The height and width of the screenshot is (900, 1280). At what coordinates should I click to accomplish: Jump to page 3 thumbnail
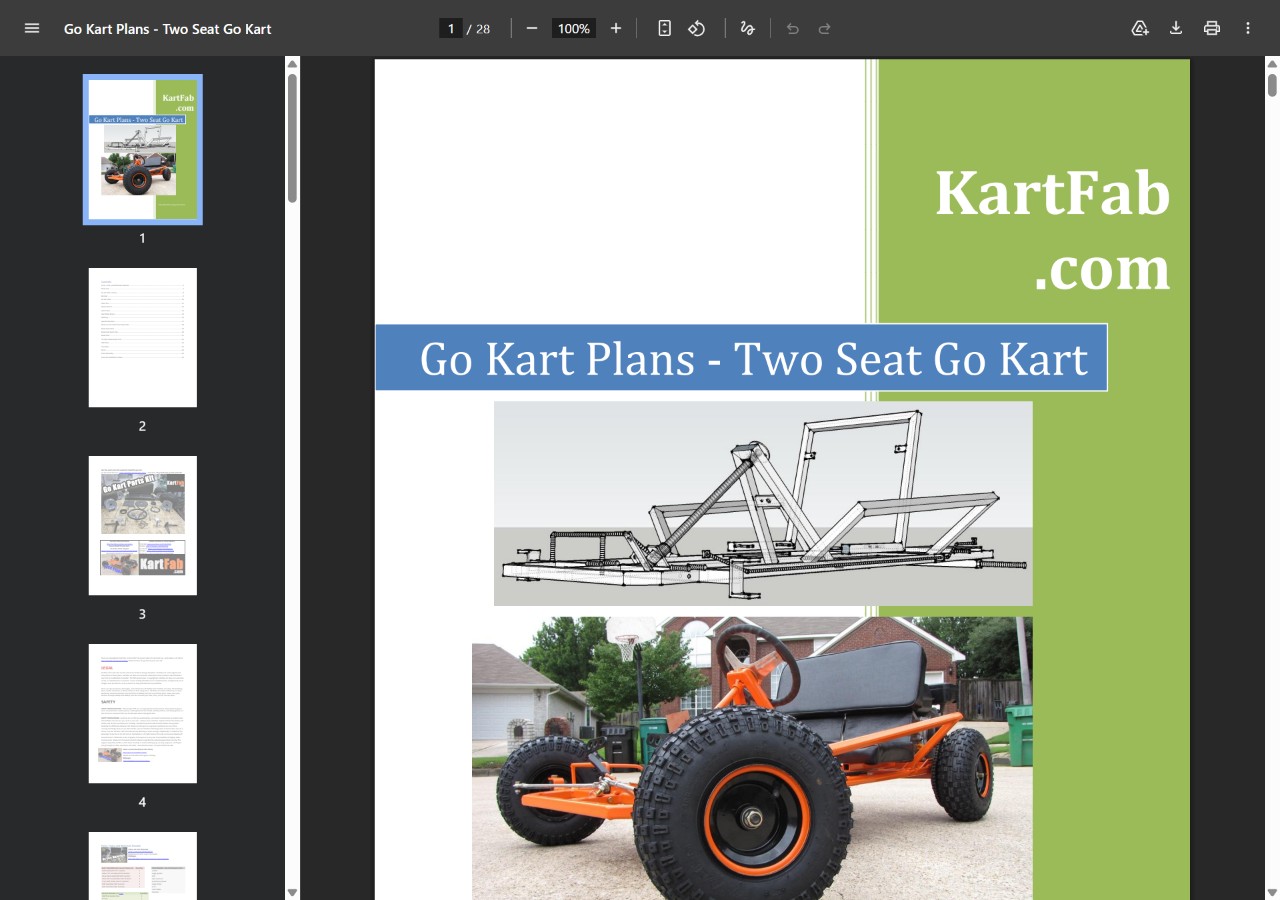tap(143, 525)
